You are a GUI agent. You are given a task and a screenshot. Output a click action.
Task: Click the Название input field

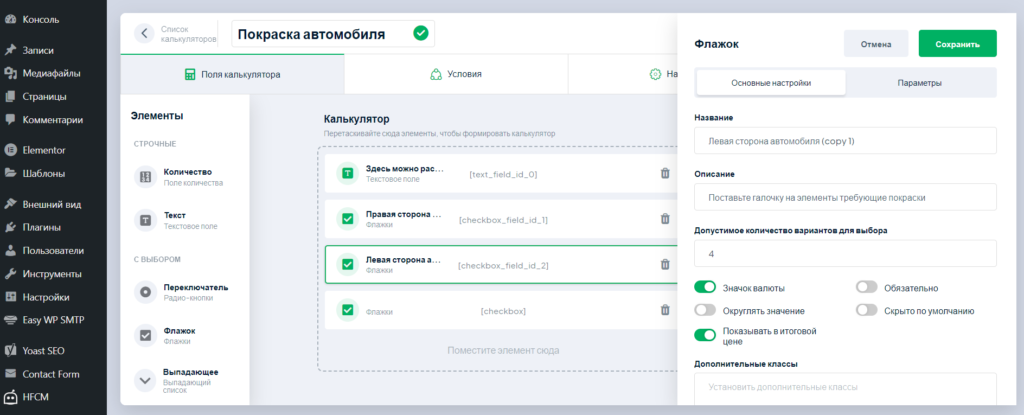(x=846, y=141)
